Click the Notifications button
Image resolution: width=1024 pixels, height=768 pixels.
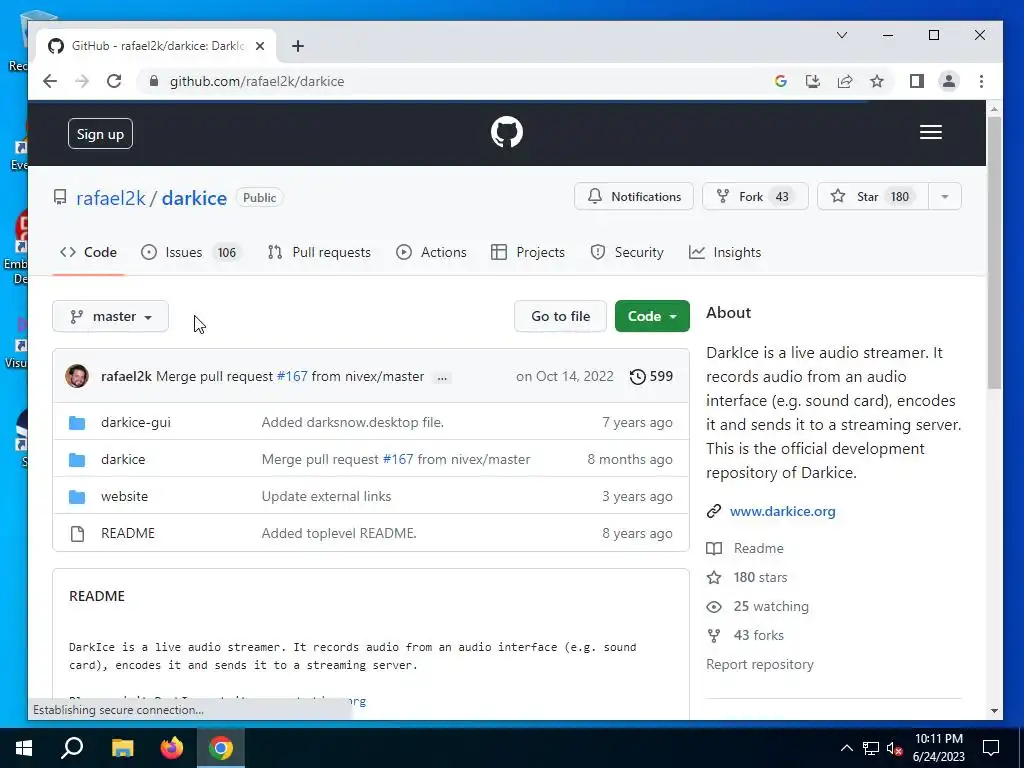[x=633, y=197]
